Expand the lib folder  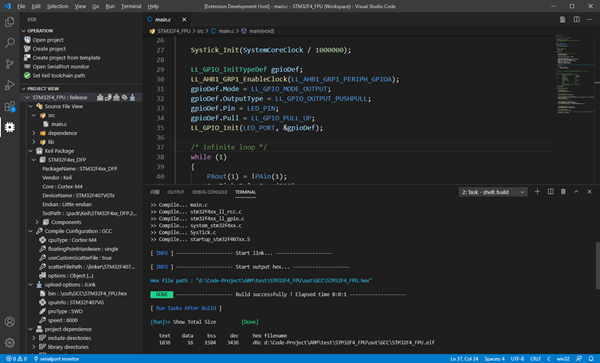pos(34,142)
